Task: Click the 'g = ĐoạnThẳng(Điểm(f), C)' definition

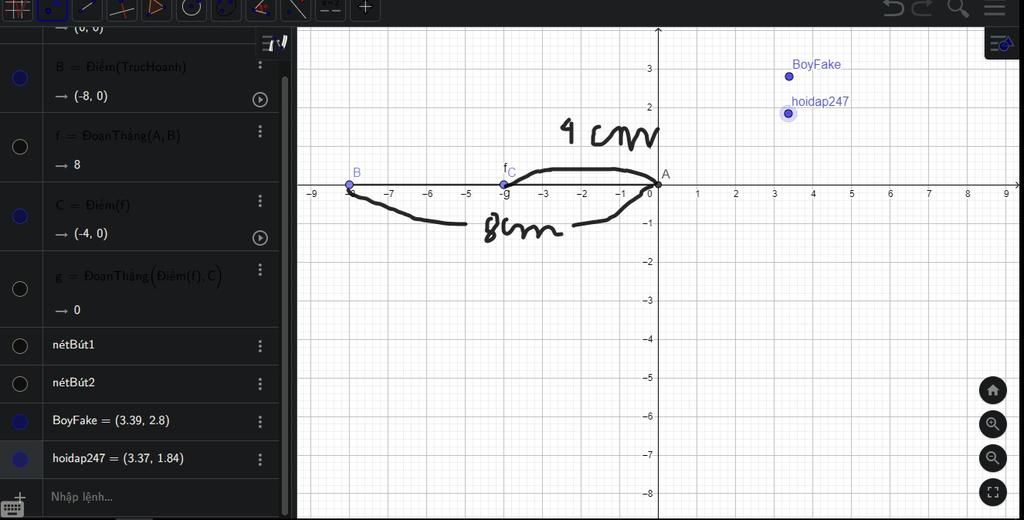Action: point(138,276)
